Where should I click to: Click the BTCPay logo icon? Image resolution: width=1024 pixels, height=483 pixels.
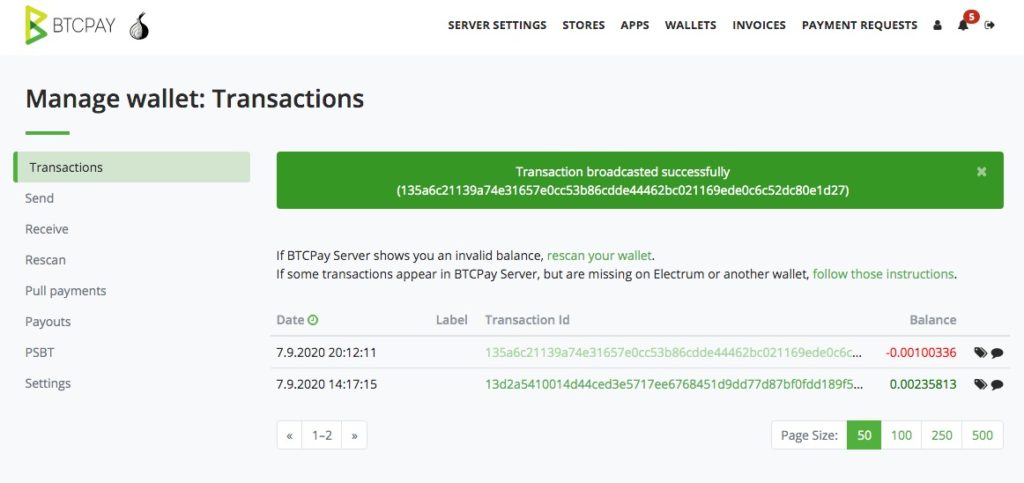click(37, 25)
